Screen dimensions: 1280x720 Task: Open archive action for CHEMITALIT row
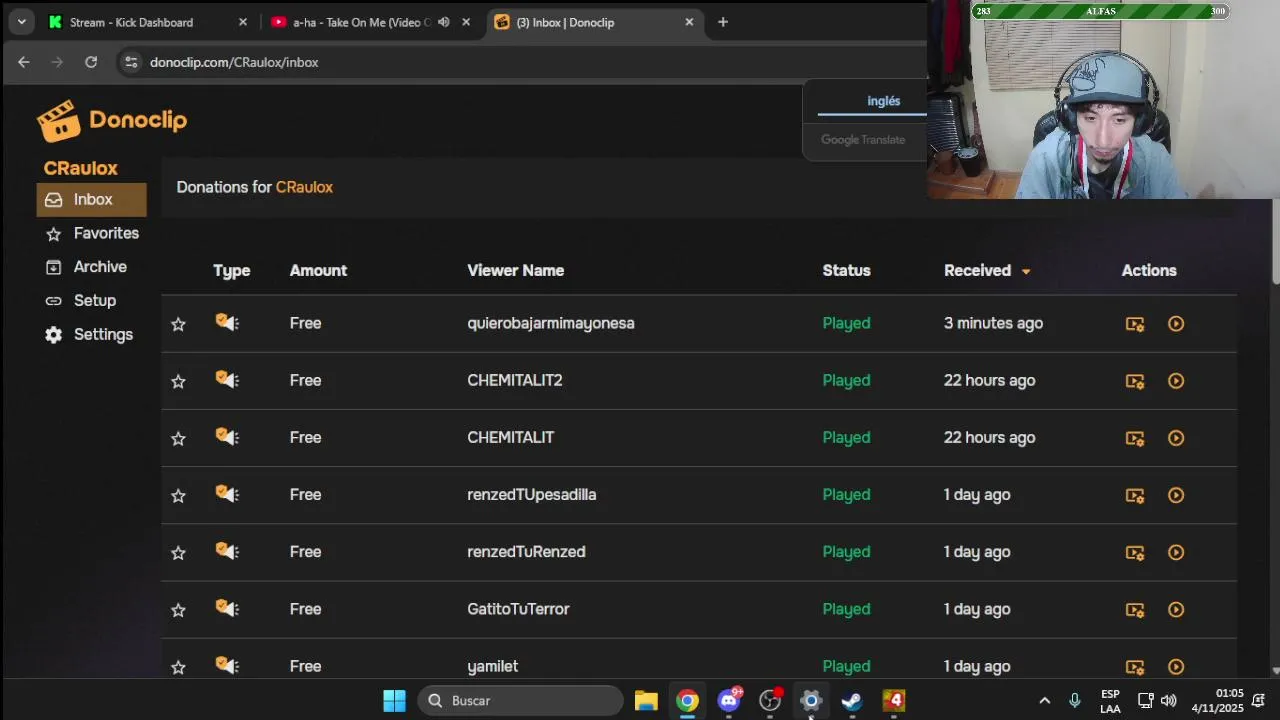[x=1135, y=438]
